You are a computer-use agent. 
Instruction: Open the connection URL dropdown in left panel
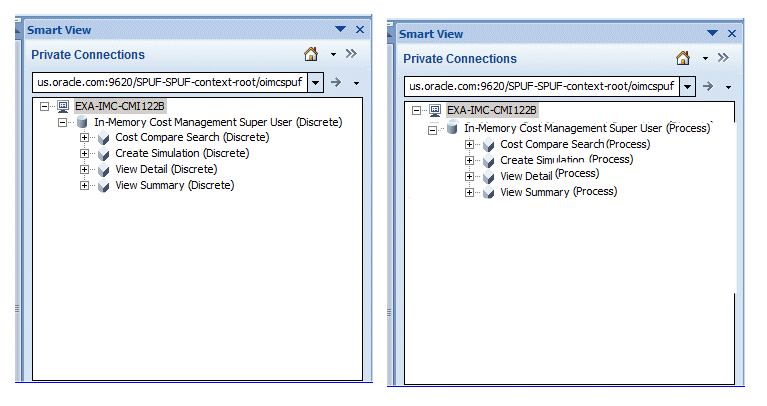click(x=316, y=82)
